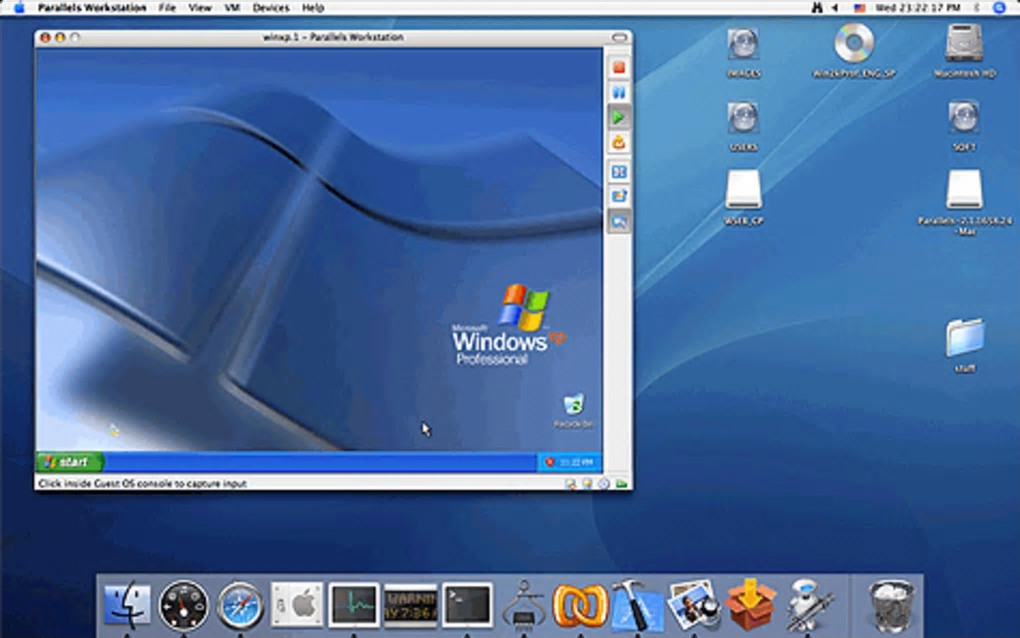This screenshot has height=638, width=1020.
Task: Open the VM menu
Action: coord(232,8)
